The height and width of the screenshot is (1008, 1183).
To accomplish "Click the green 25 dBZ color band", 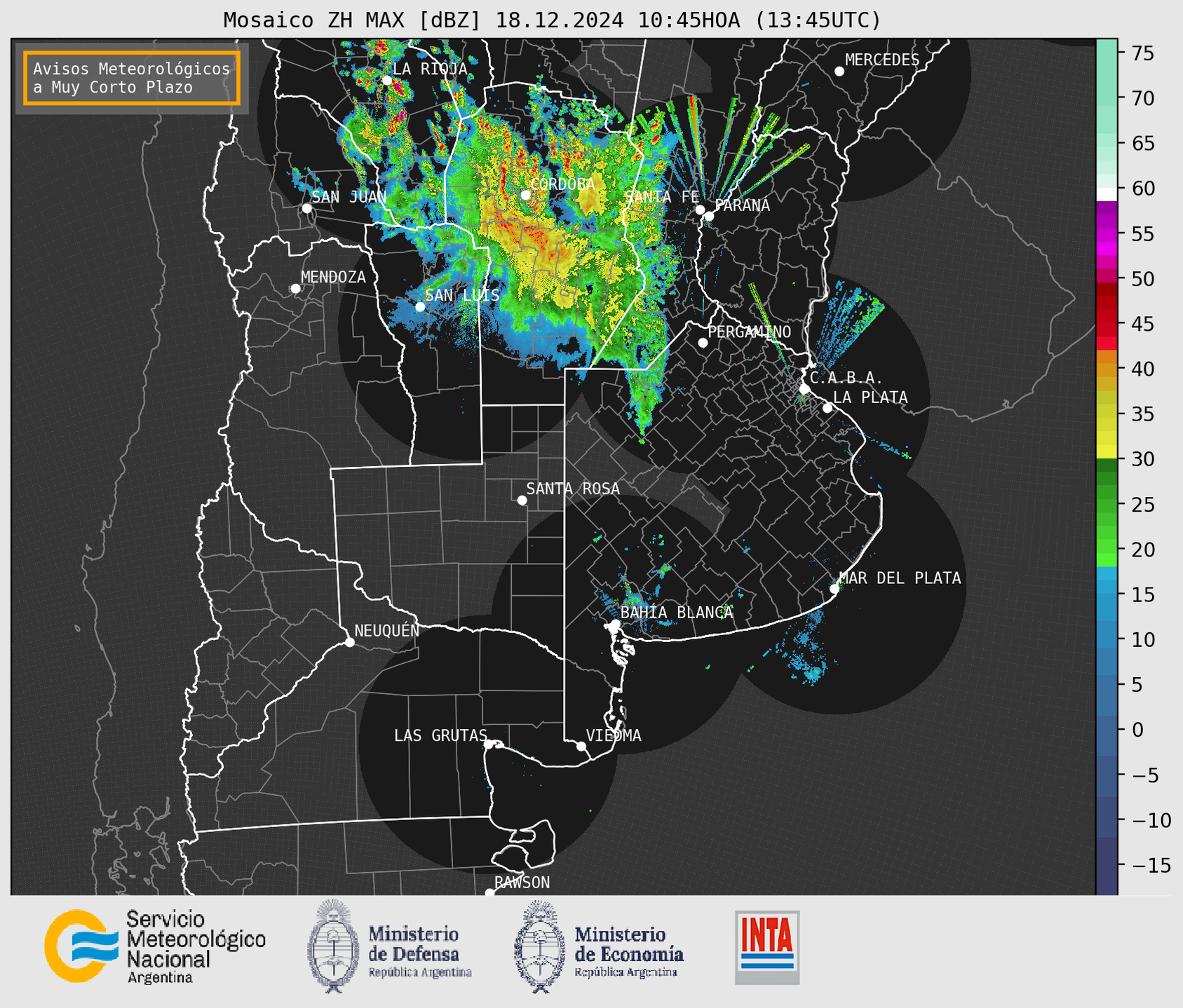I will pos(1107,505).
